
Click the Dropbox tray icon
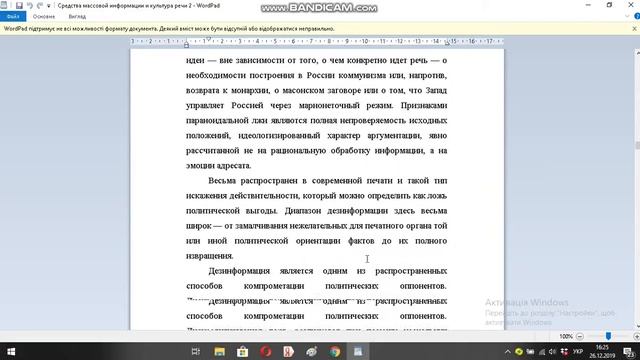click(564, 351)
